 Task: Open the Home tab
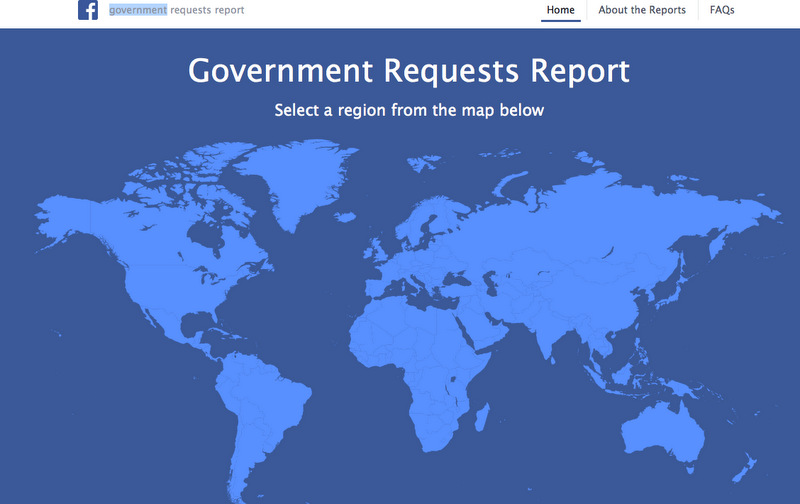pos(561,11)
